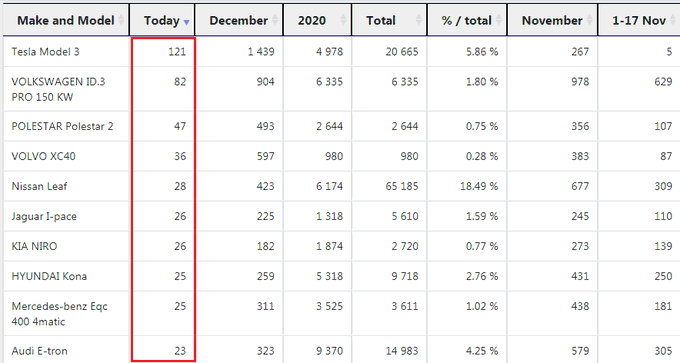
Task: Sort by Today column header
Action: pos(162,20)
